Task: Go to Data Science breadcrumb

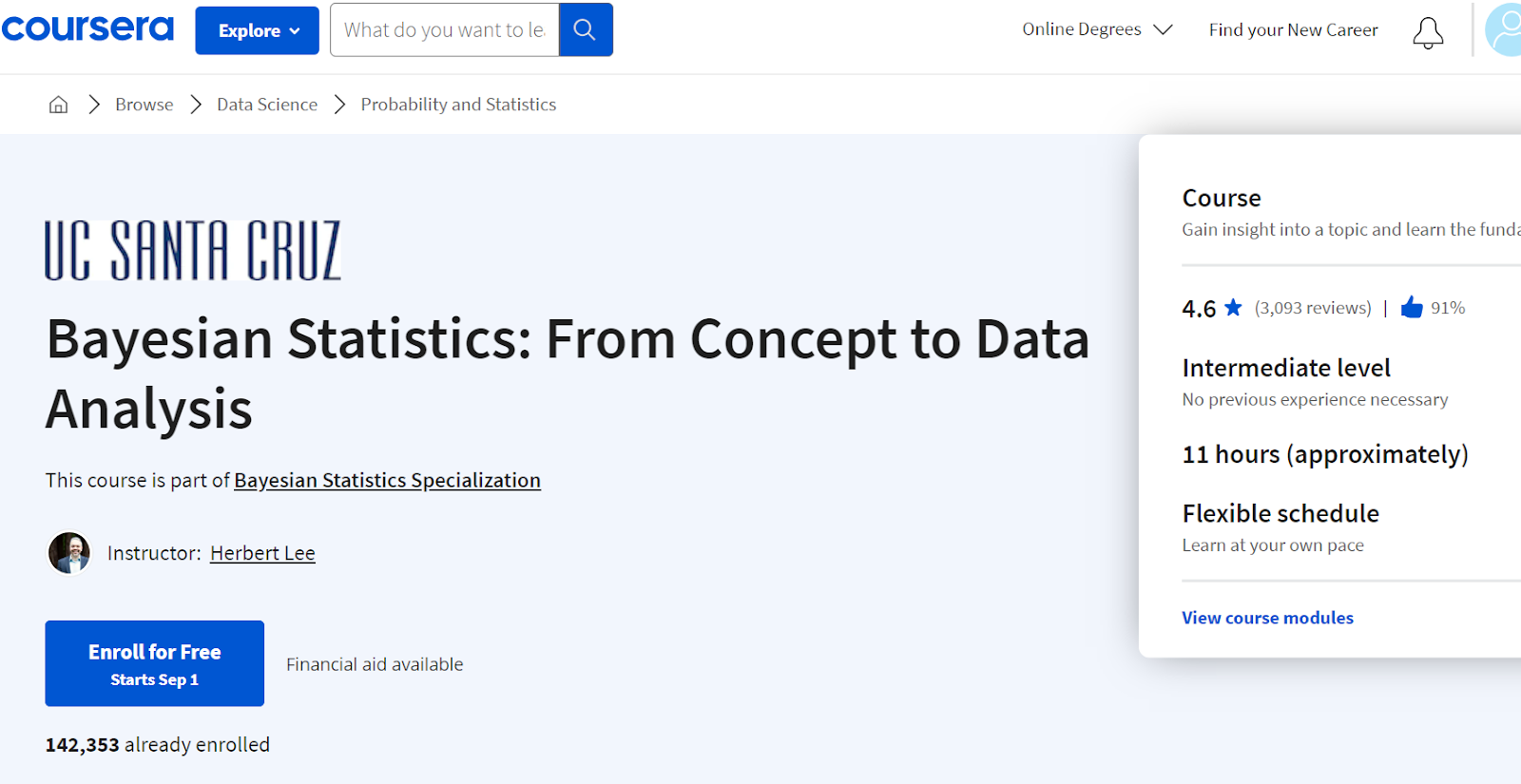Action: coord(267,105)
